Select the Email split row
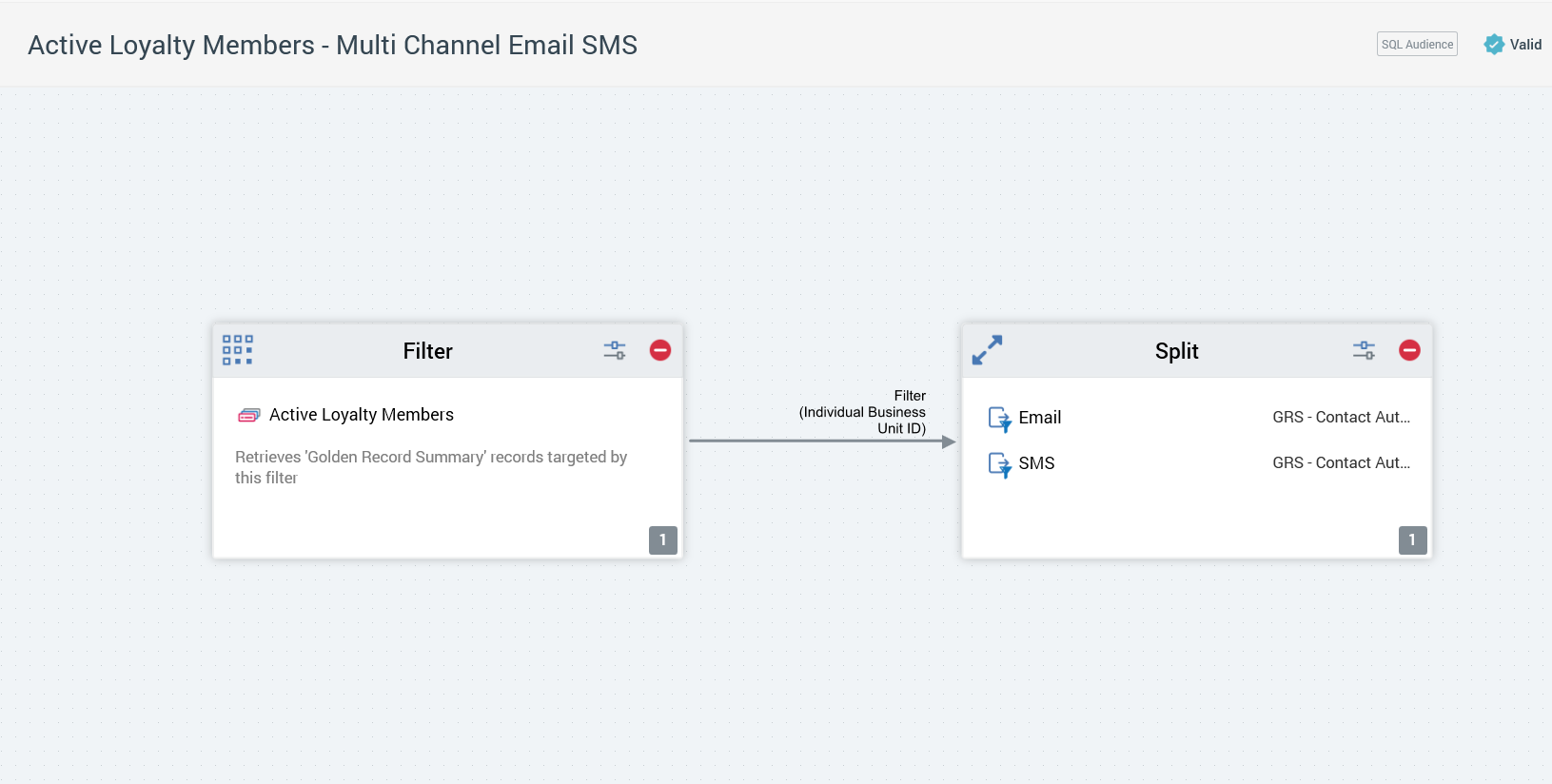Viewport: 1552px width, 784px height. pos(1039,418)
